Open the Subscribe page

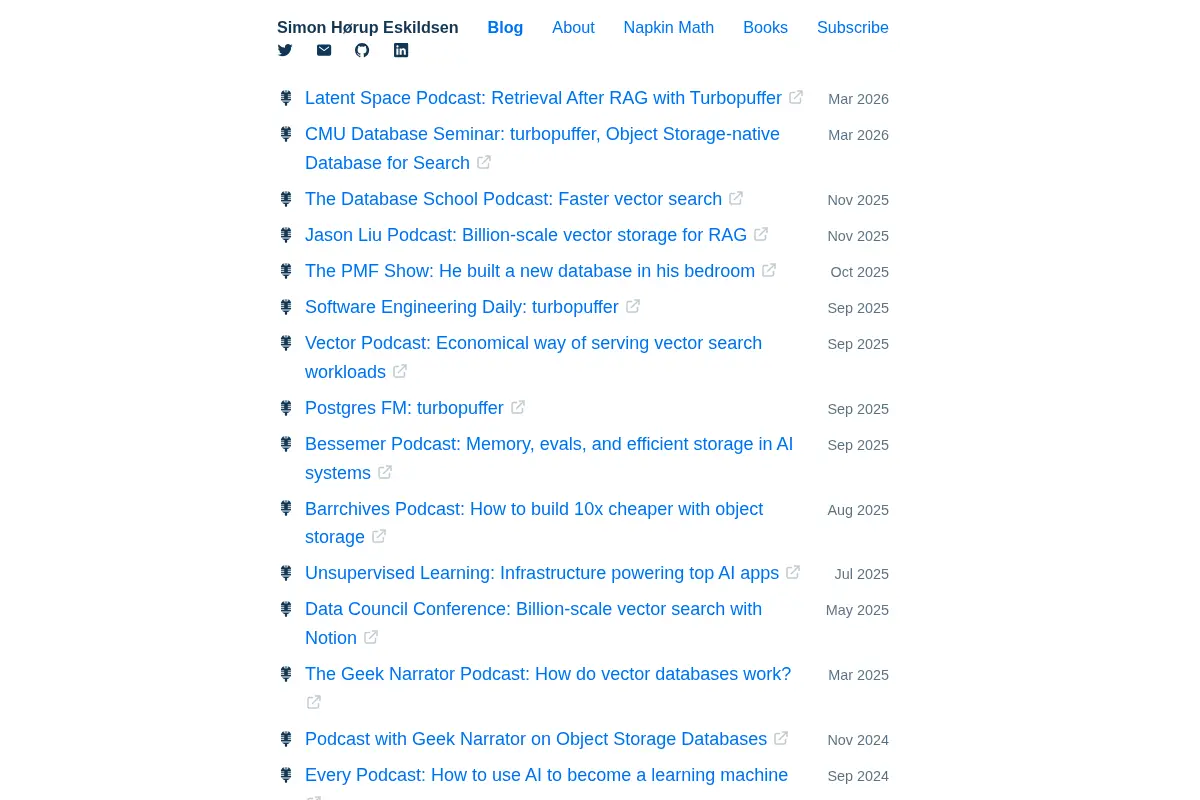(x=853, y=27)
